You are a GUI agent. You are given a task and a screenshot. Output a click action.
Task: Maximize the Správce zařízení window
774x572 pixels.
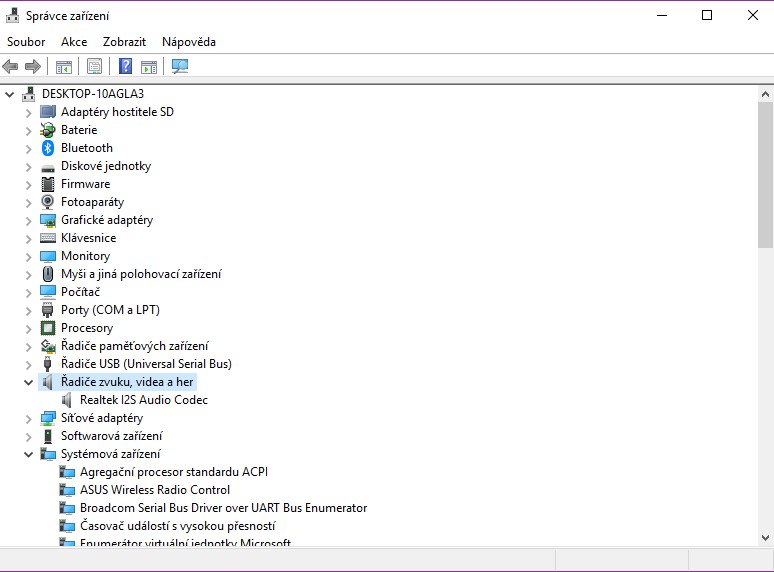click(x=707, y=15)
